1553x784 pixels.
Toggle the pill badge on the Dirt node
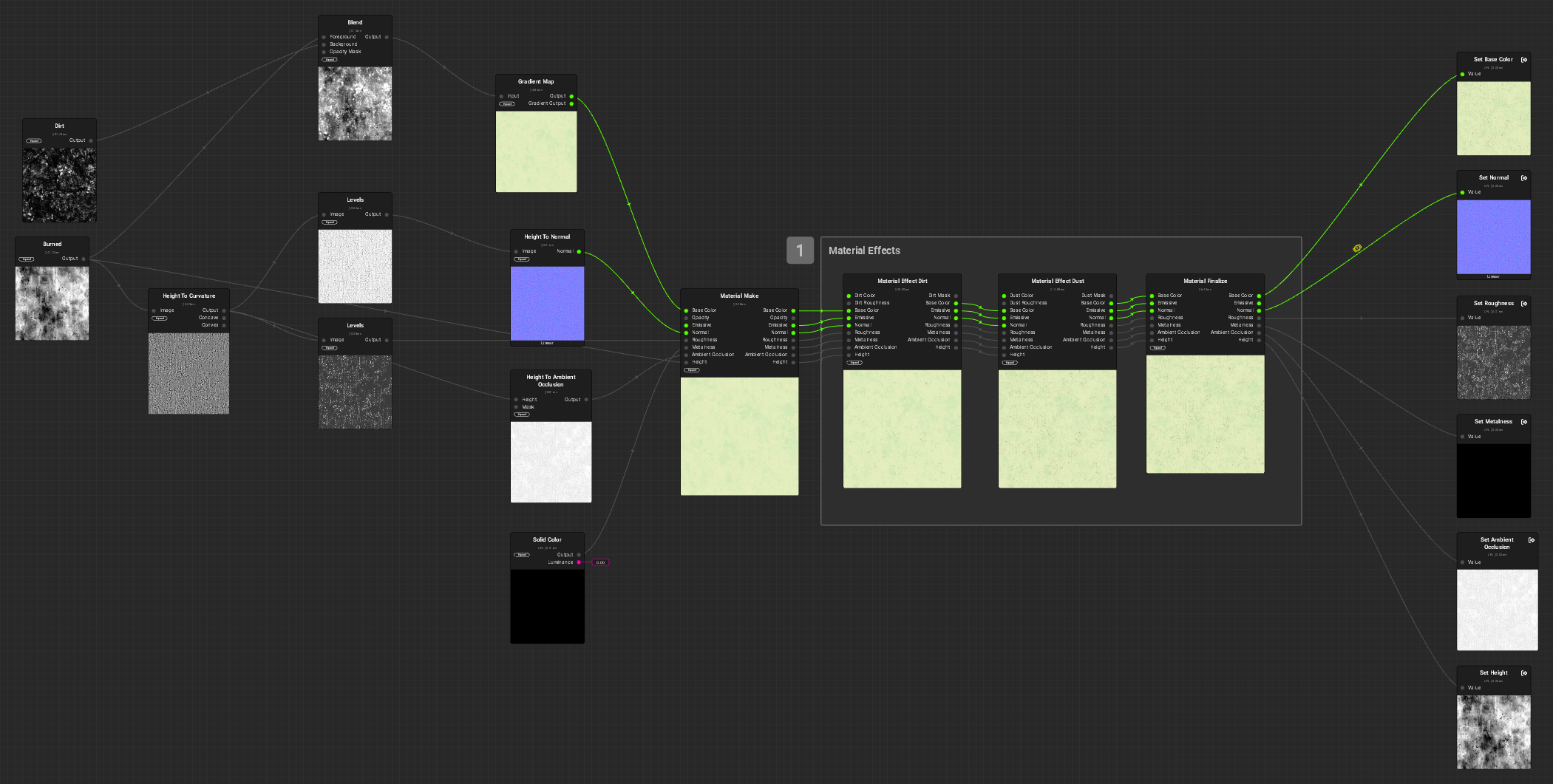tap(34, 140)
